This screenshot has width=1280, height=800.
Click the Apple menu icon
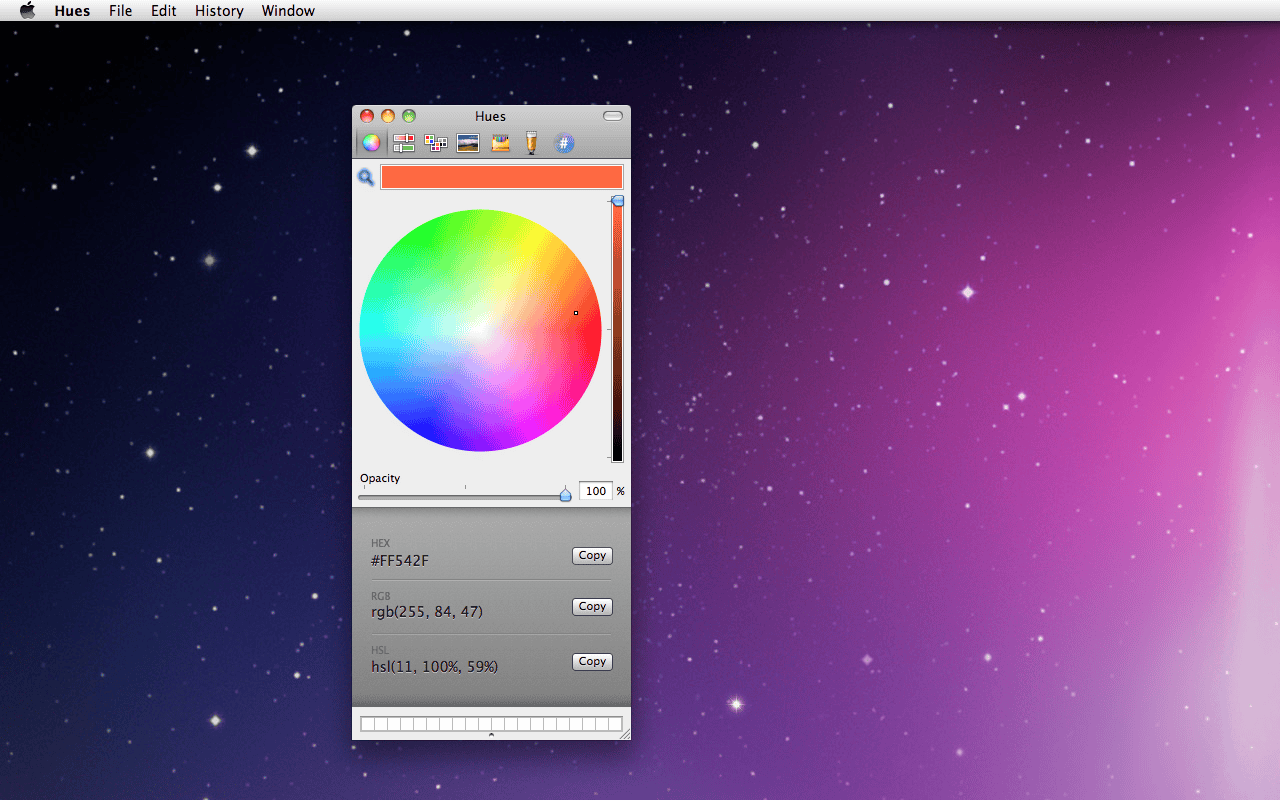point(27,10)
